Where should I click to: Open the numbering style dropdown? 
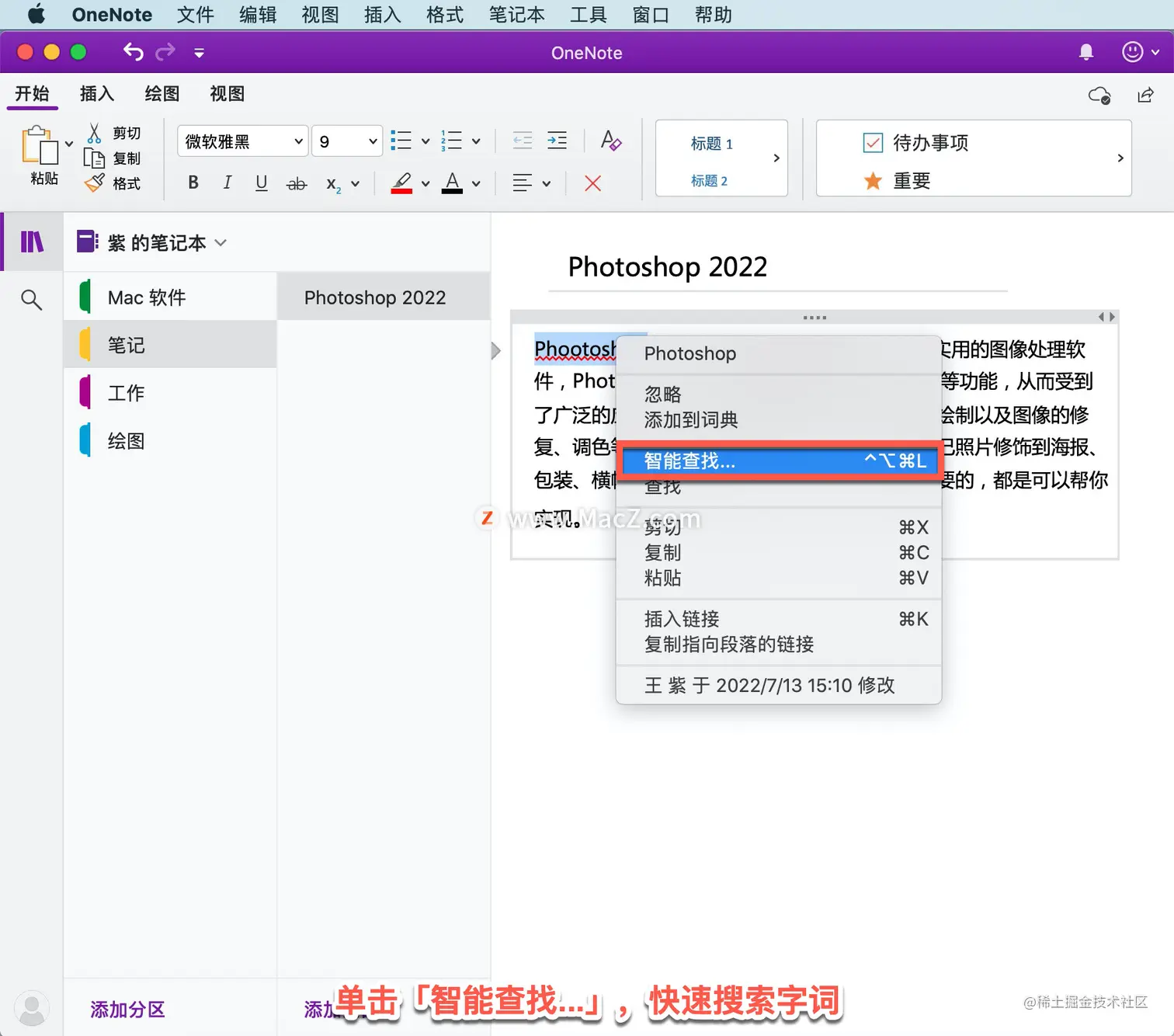[476, 141]
